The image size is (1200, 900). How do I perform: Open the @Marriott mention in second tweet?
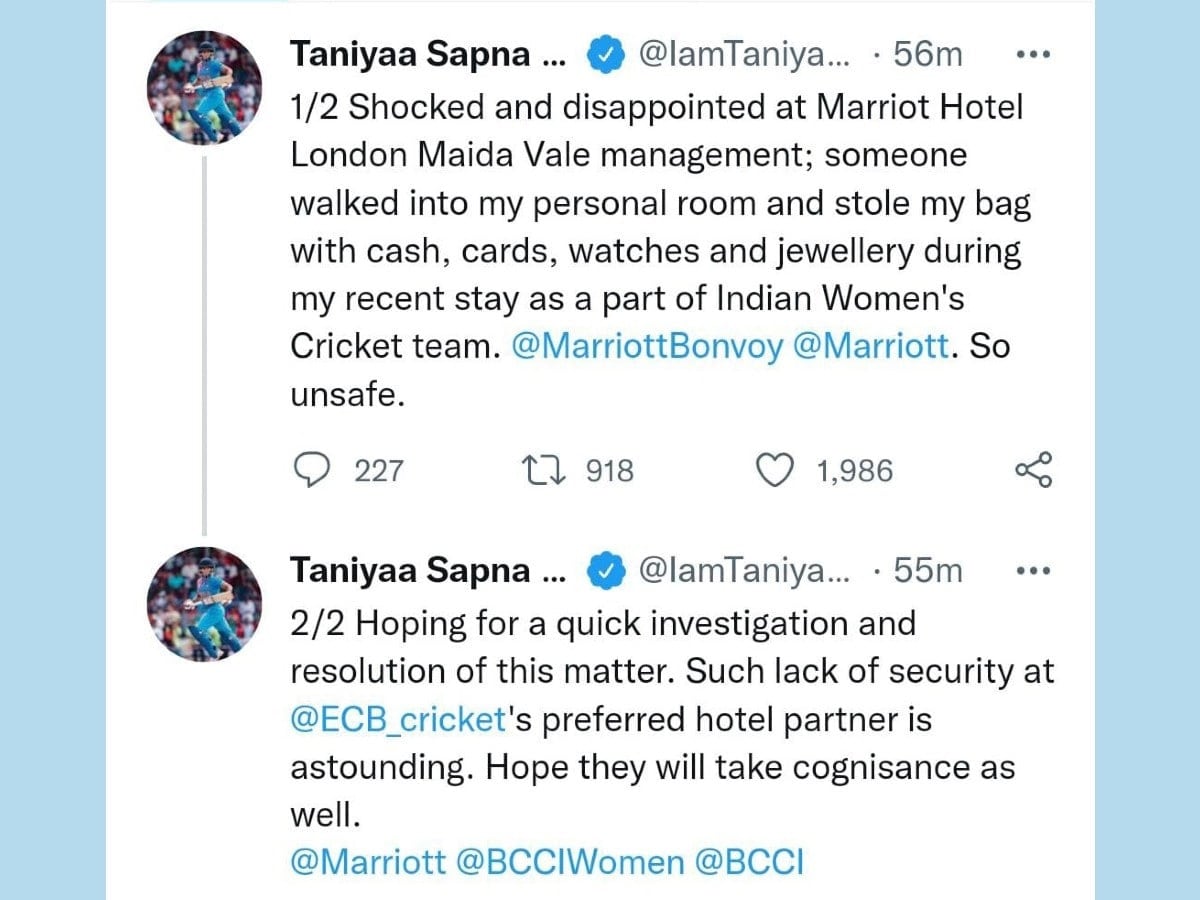pyautogui.click(x=368, y=862)
